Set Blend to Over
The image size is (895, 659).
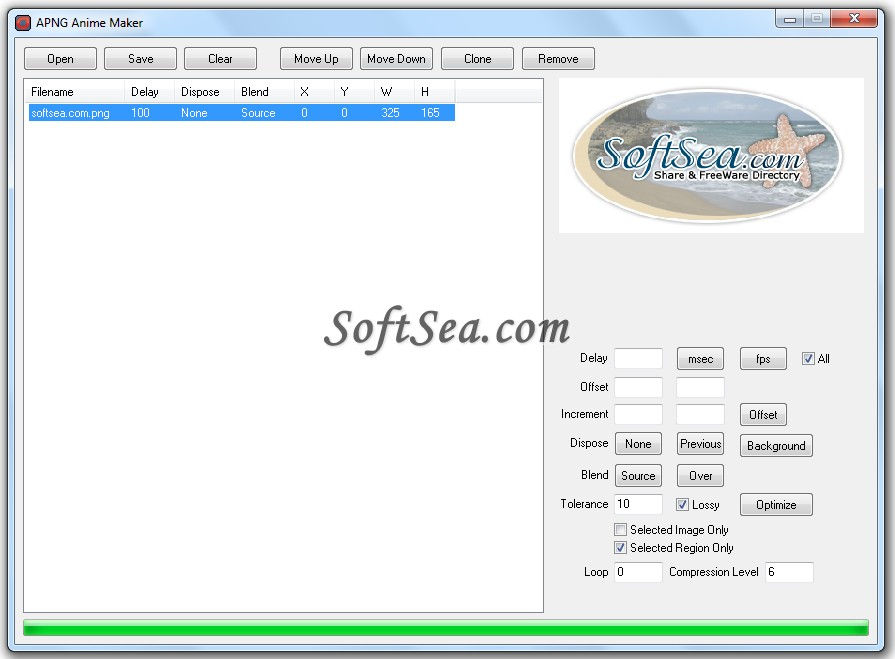(700, 475)
